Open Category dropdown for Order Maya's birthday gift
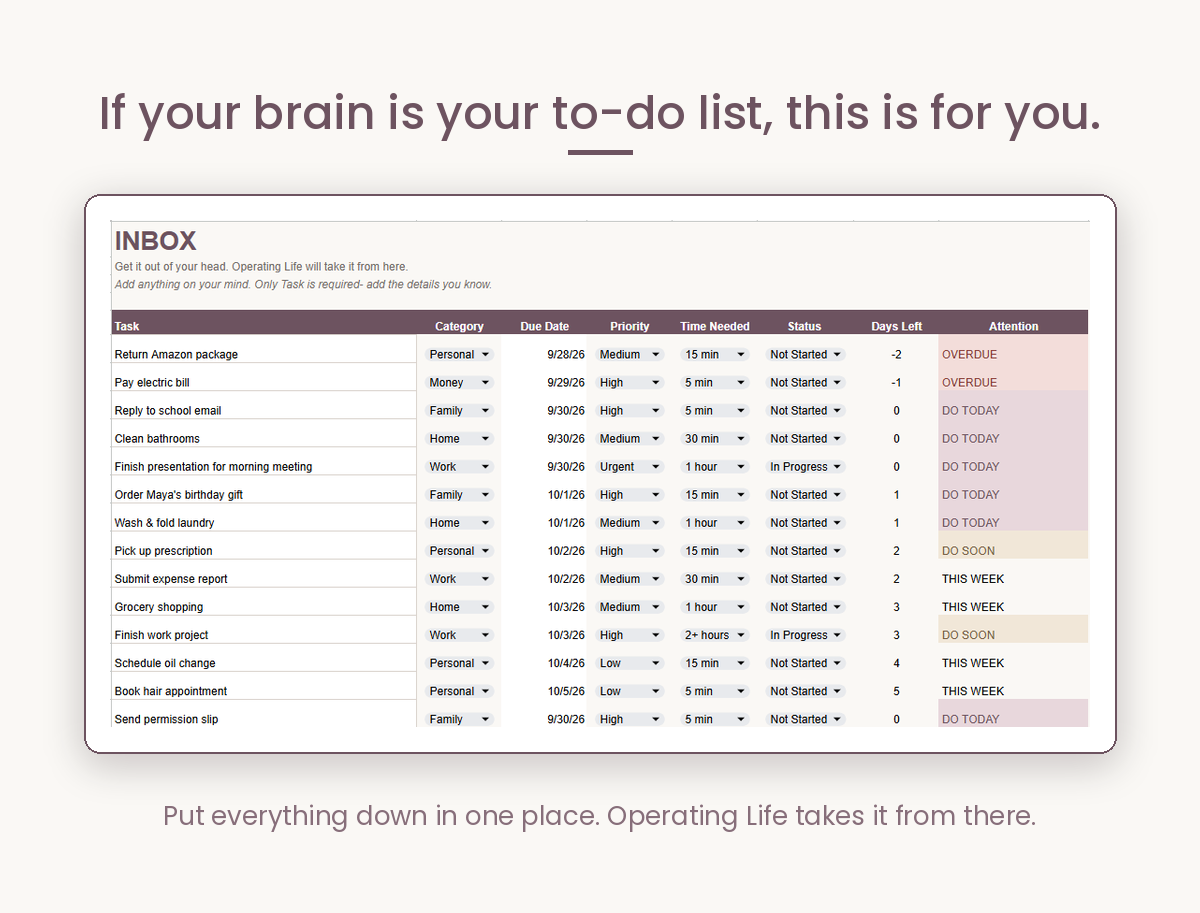 point(459,494)
